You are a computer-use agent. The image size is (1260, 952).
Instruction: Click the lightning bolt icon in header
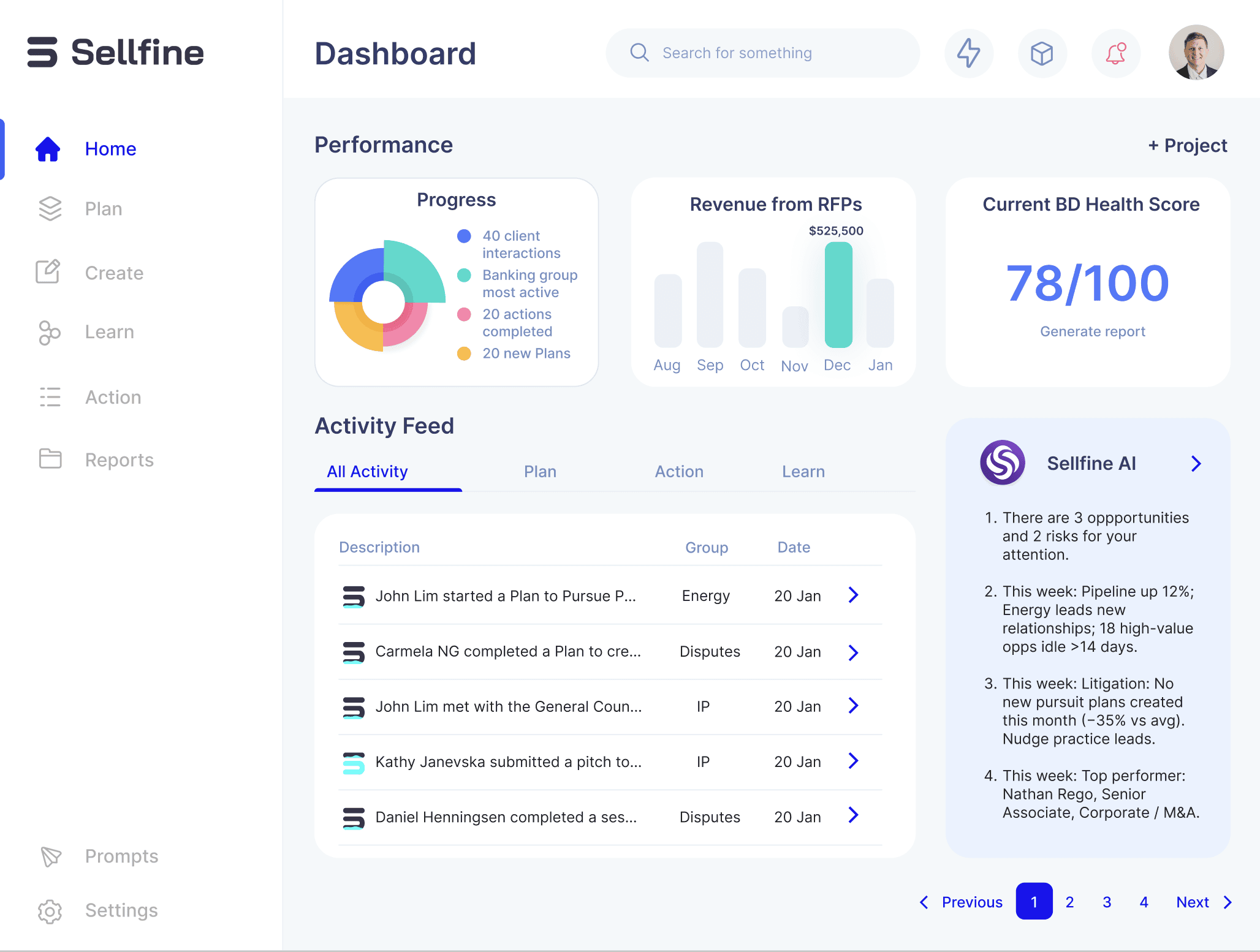point(968,53)
